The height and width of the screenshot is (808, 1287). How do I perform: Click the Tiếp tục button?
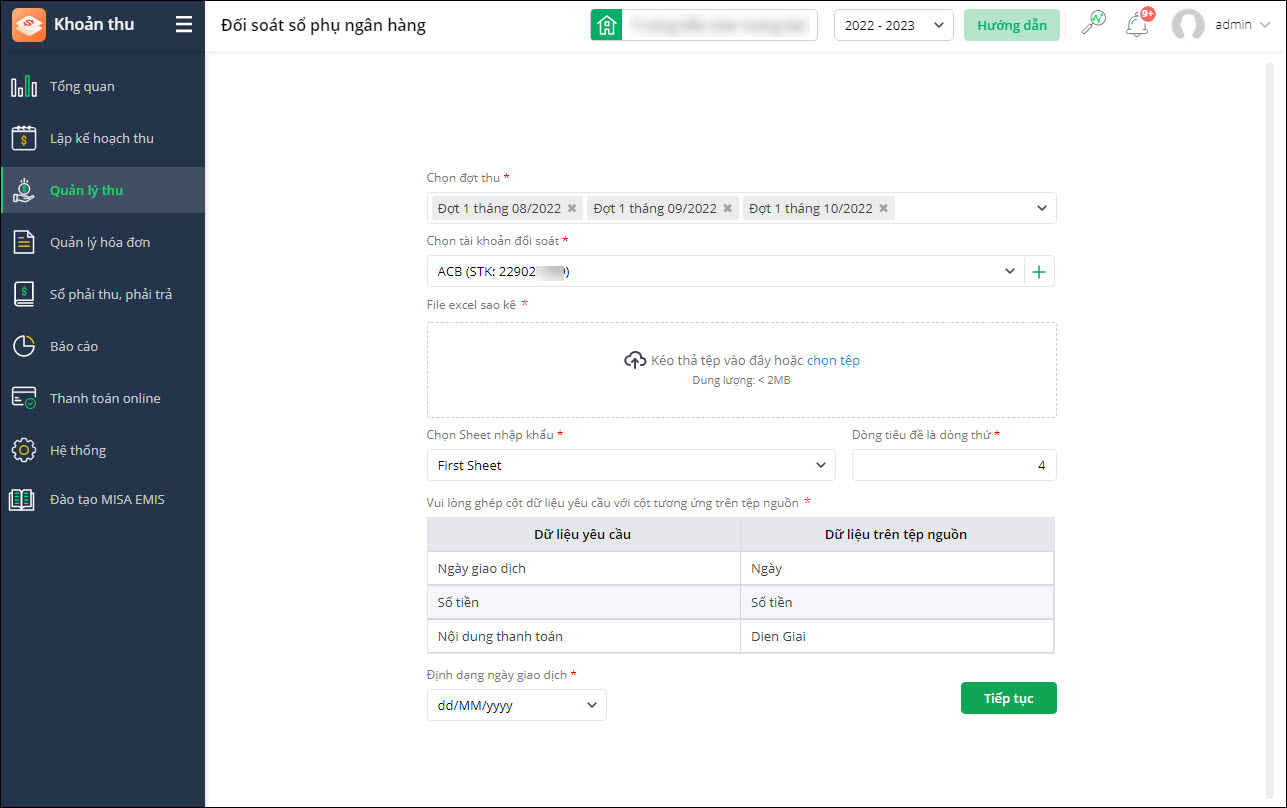pos(1008,698)
